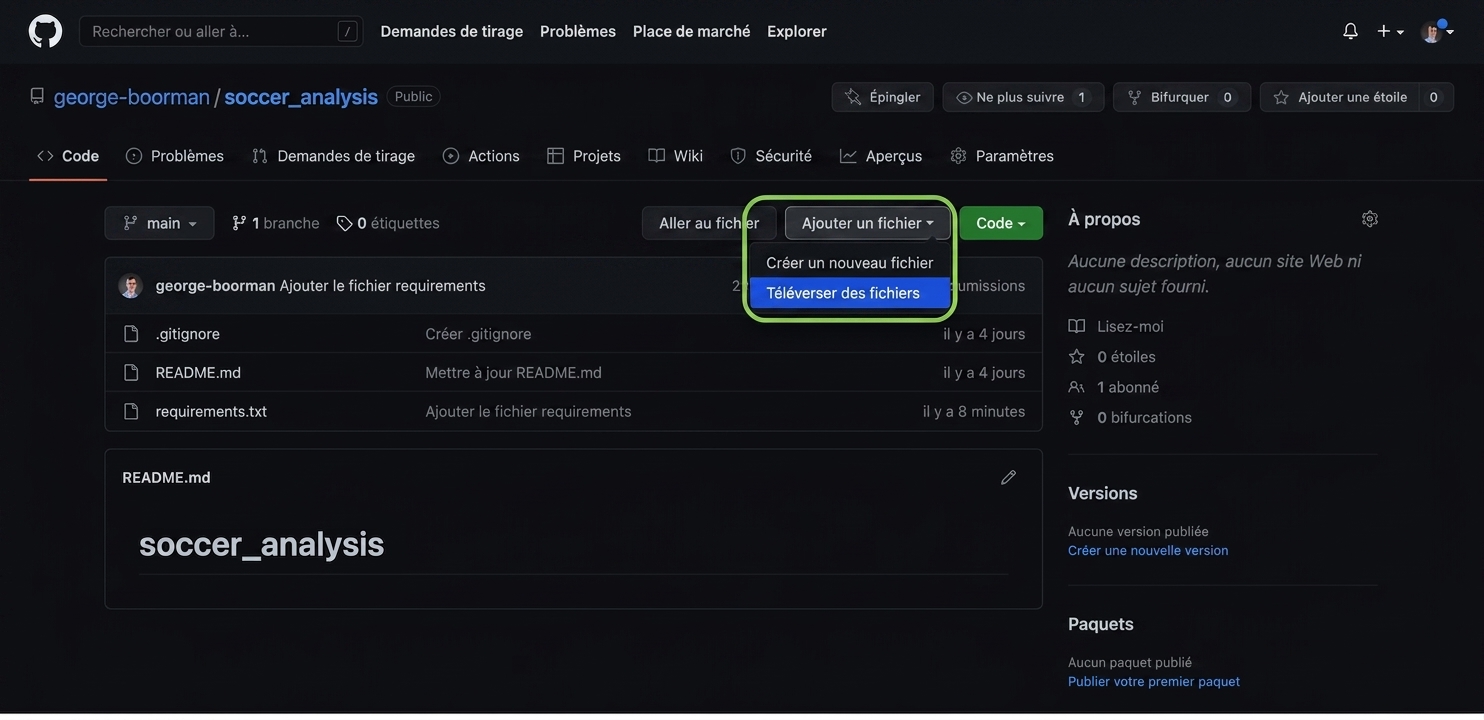The width and height of the screenshot is (1484, 720).
Task: Click the tag icon beside étiquettes
Action: pos(344,223)
